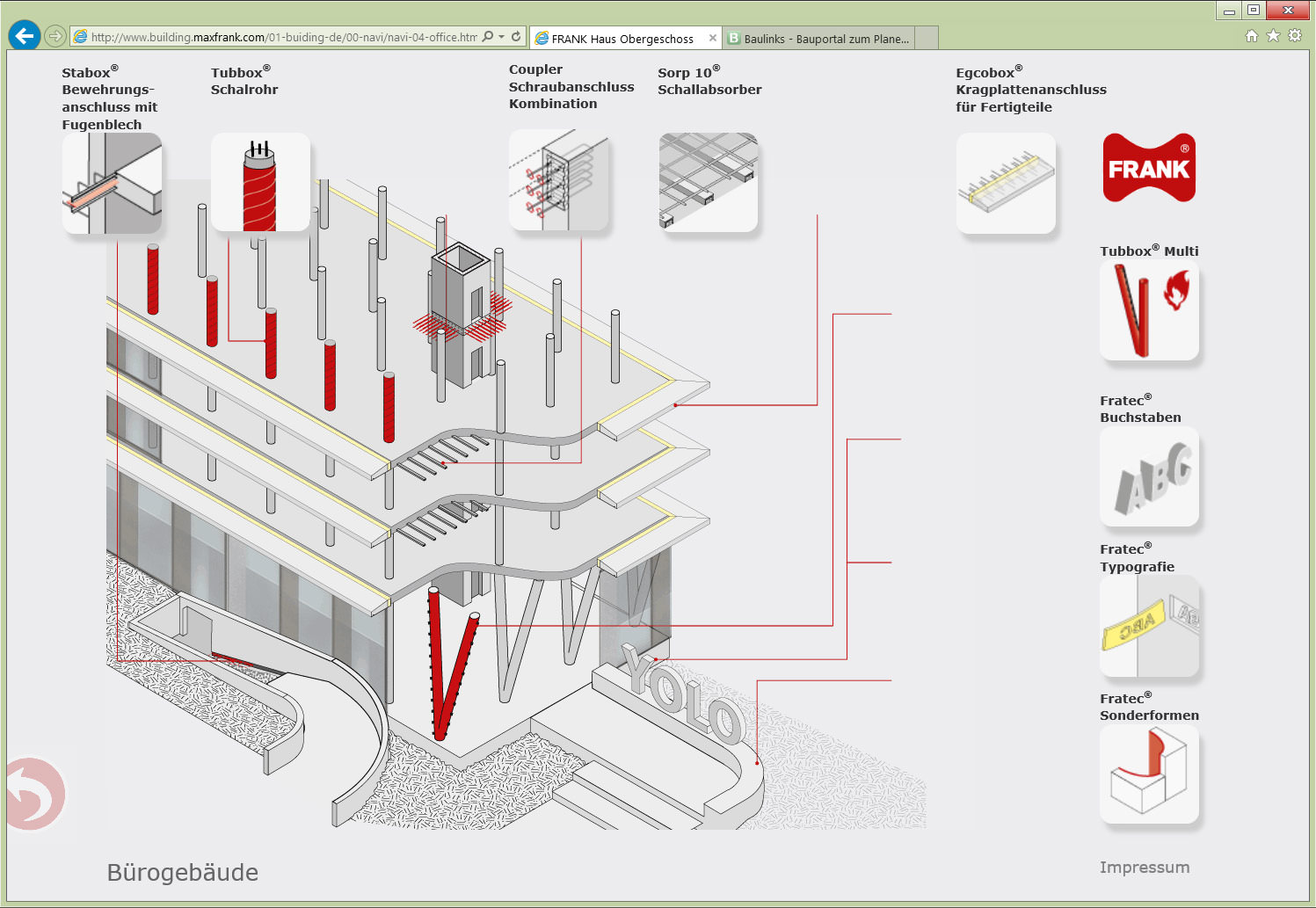Image resolution: width=1316 pixels, height=908 pixels.
Task: Click the Fratec Sonderformen label
Action: pyautogui.click(x=1149, y=707)
